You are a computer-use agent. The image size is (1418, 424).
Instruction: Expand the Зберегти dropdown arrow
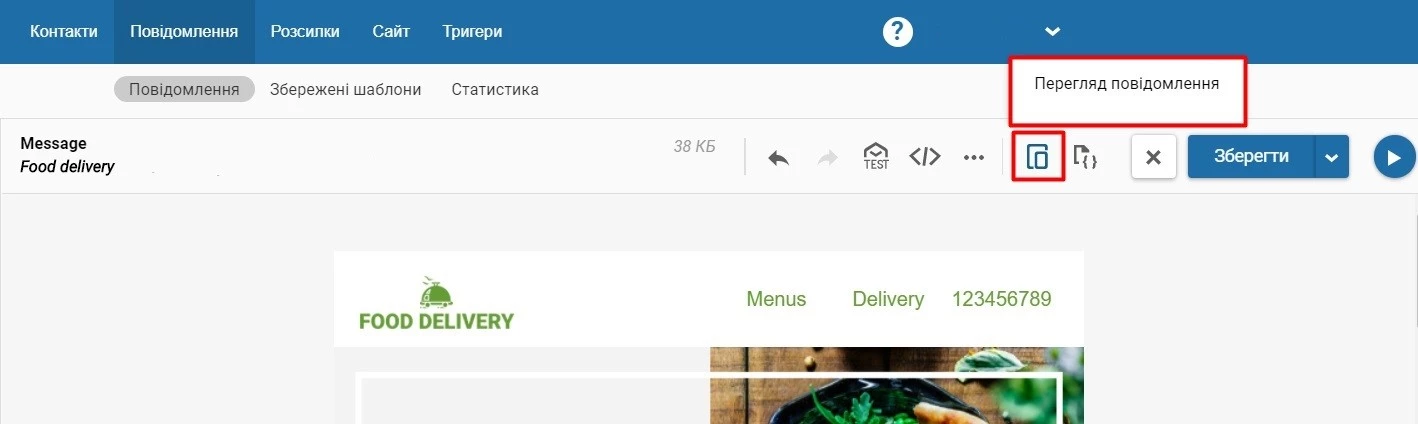tap(1331, 157)
